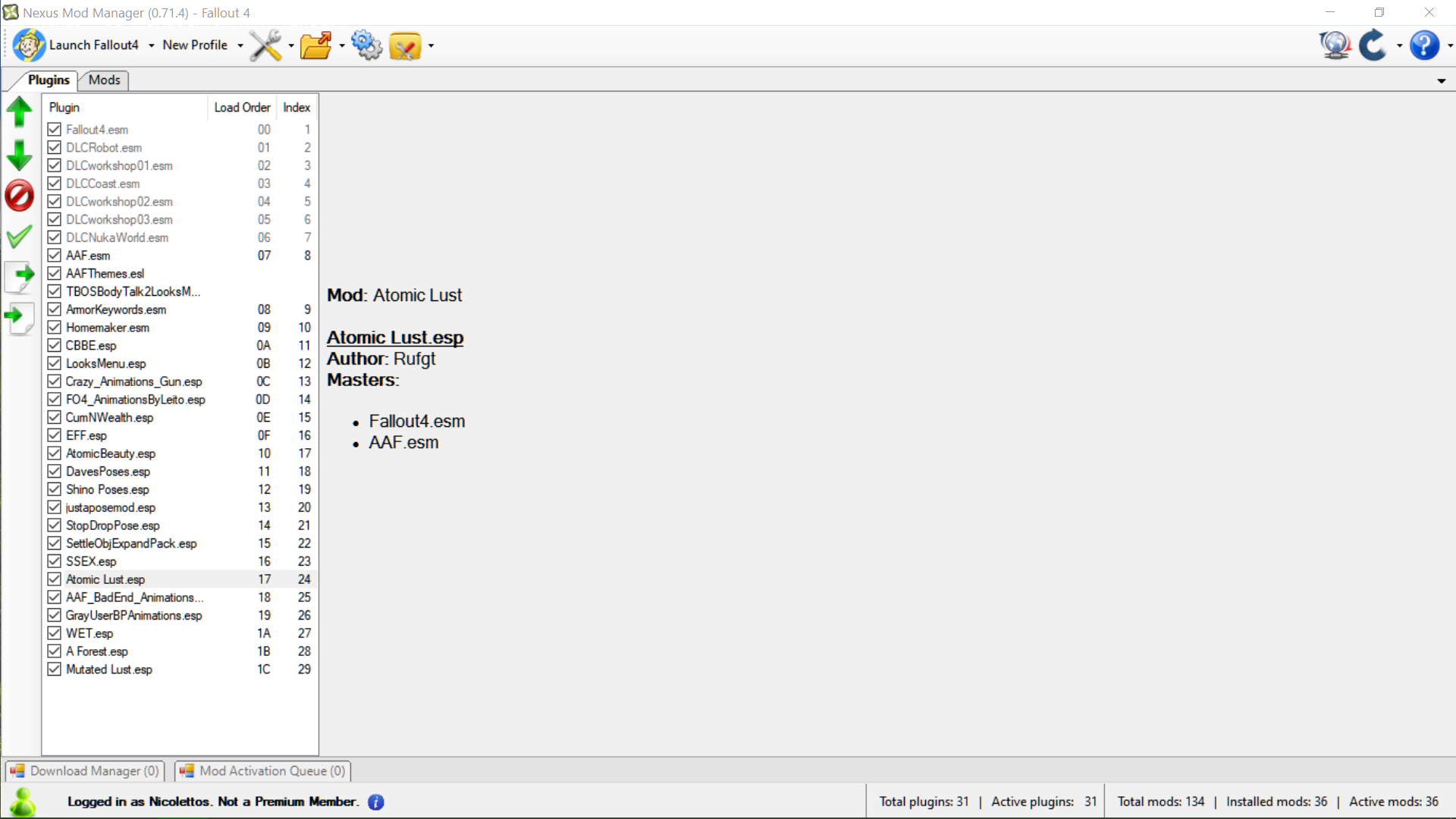The width and height of the screenshot is (1456, 819).
Task: Select the DLCRobot.esm plugin row
Action: 180,148
